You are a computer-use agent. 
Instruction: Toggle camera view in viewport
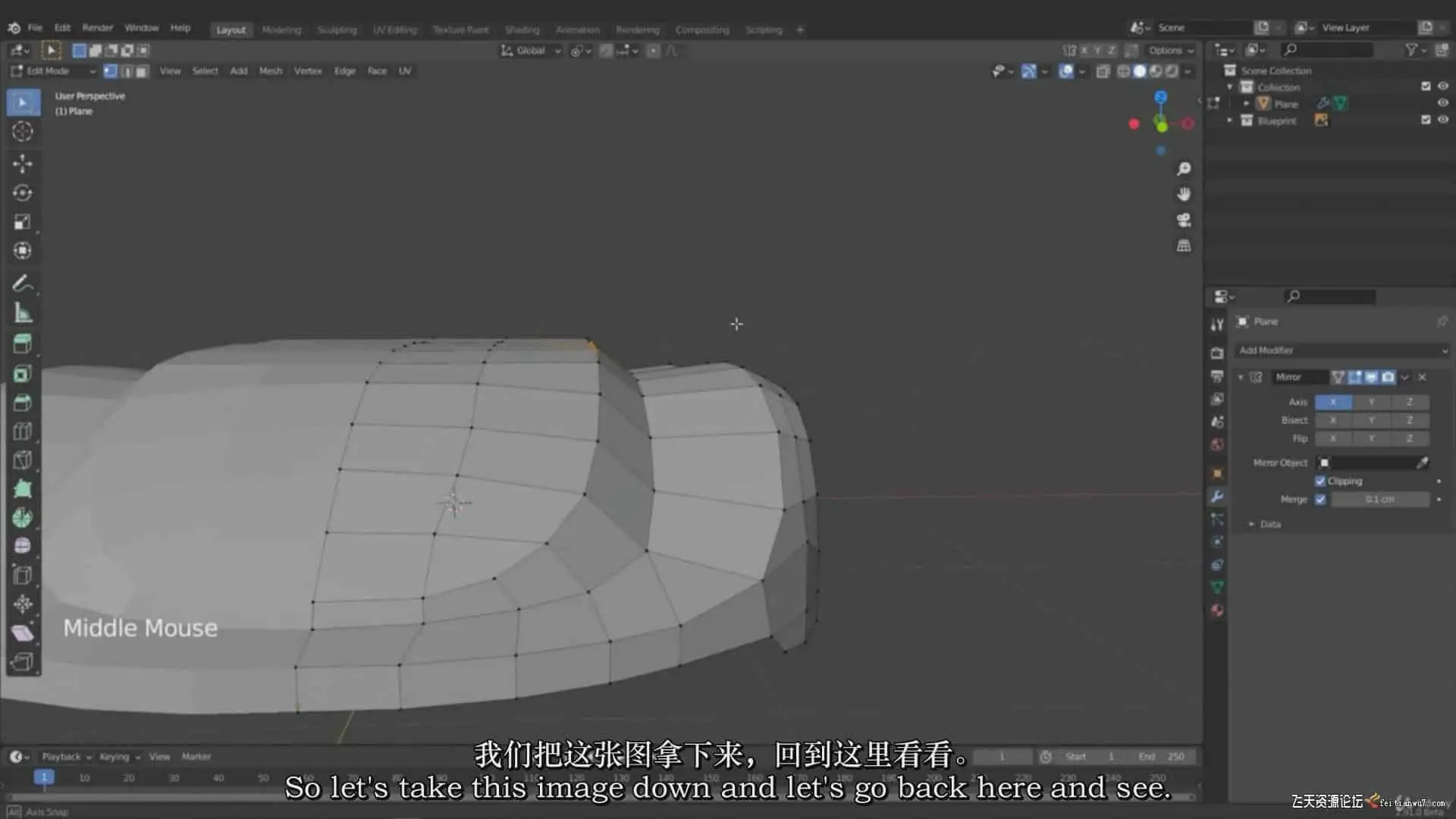click(1183, 220)
